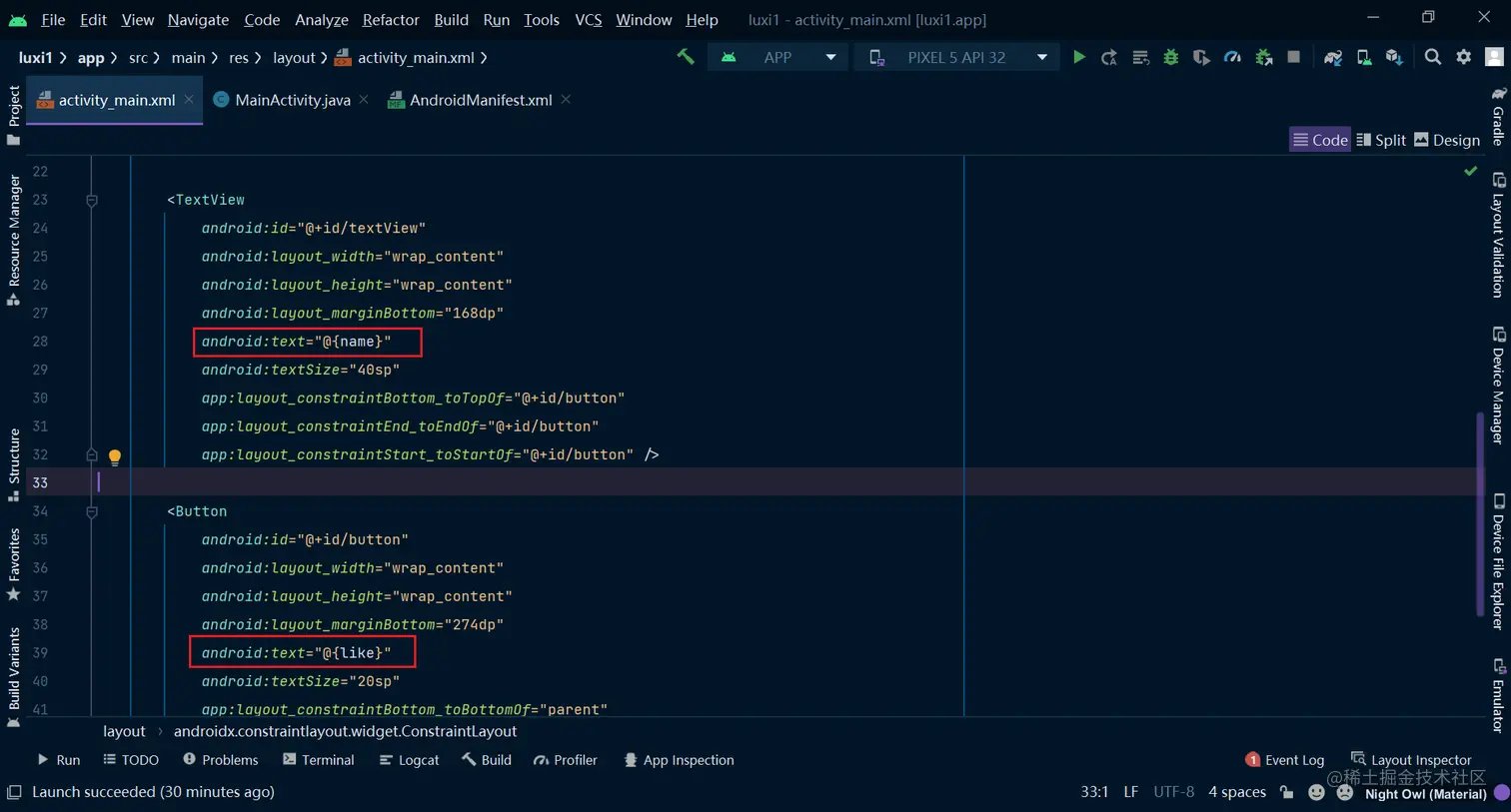Click the read-only lock icon in status bar
Image resolution: width=1511 pixels, height=812 pixels.
tap(1287, 792)
